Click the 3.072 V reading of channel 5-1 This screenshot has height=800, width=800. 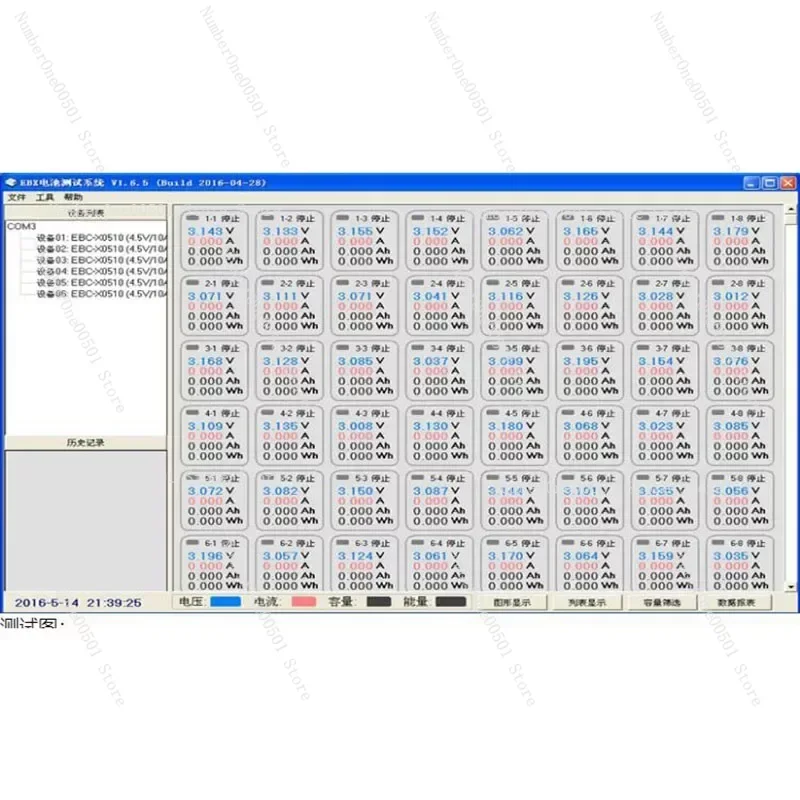coord(211,491)
